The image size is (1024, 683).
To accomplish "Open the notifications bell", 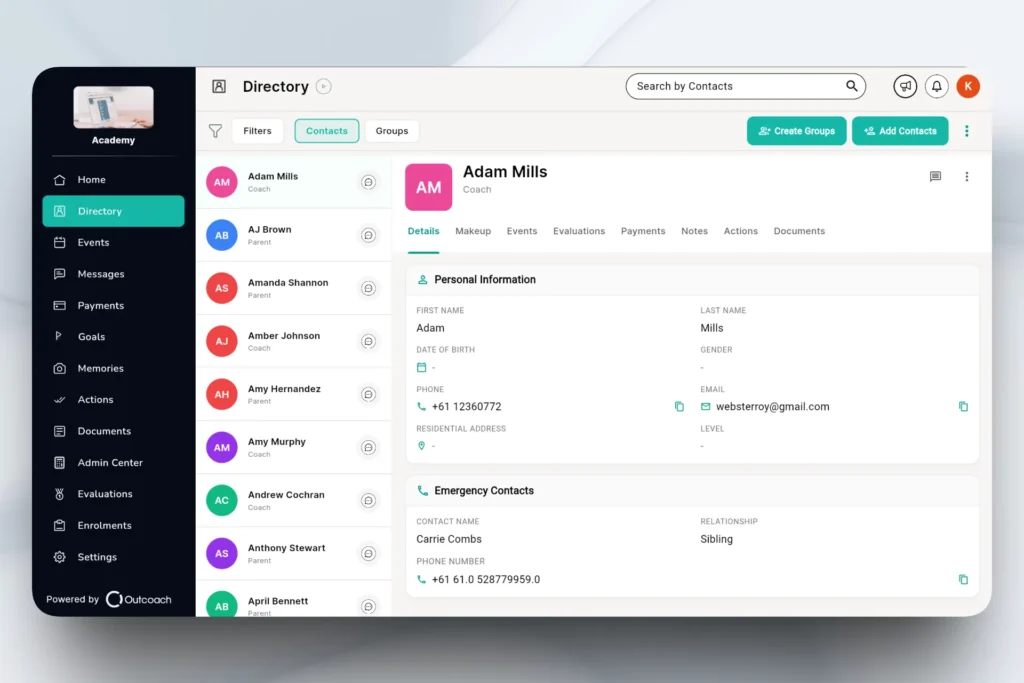I will [x=936, y=86].
